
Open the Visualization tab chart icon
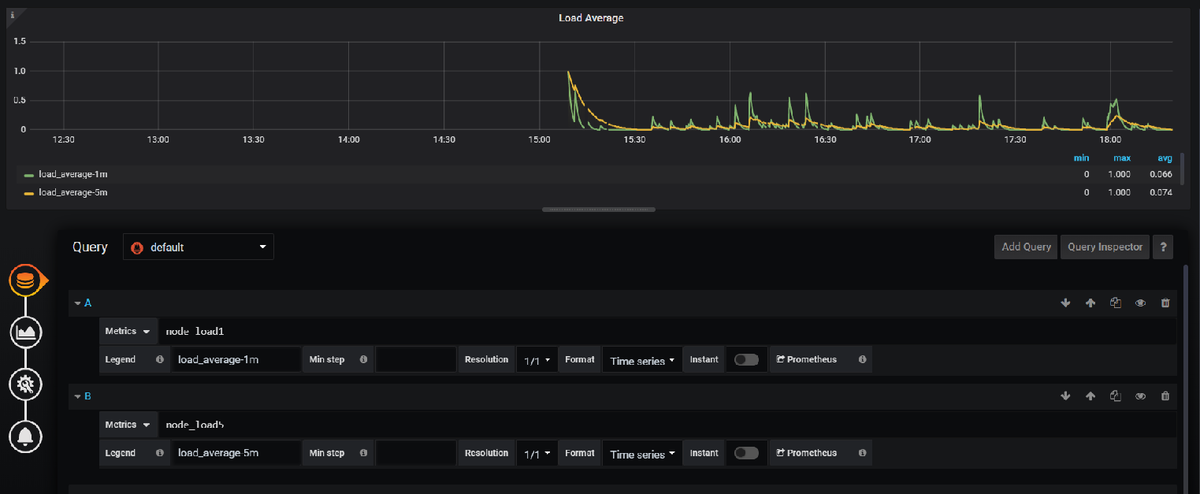[24, 332]
